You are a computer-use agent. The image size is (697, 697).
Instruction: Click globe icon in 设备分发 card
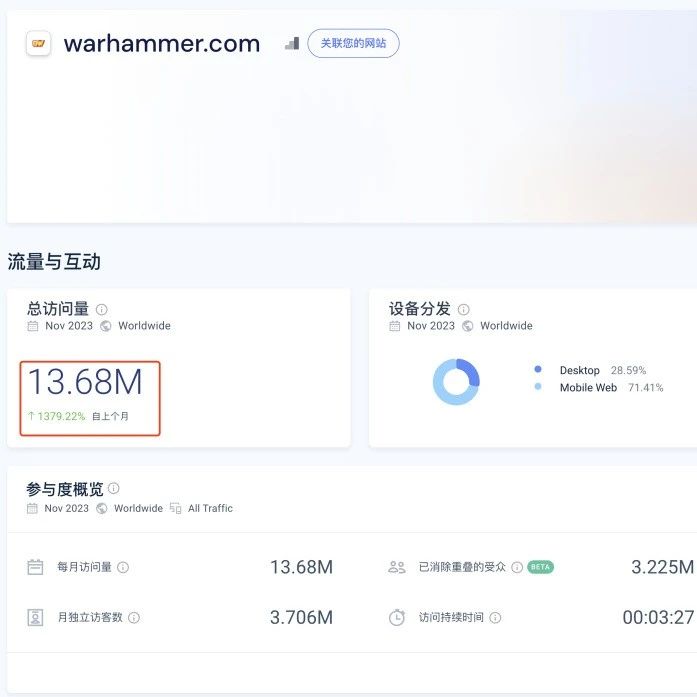point(468,326)
